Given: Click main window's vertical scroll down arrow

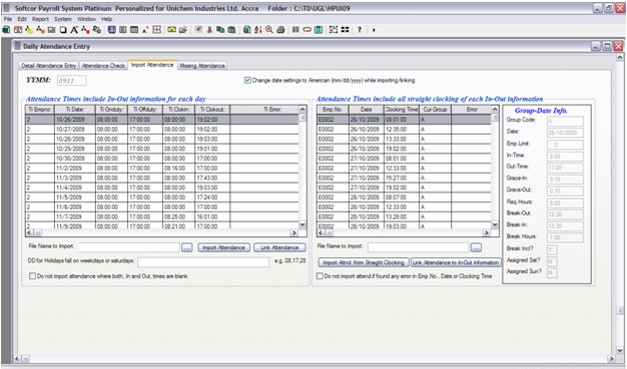Looking at the screenshot, I should (619, 351).
